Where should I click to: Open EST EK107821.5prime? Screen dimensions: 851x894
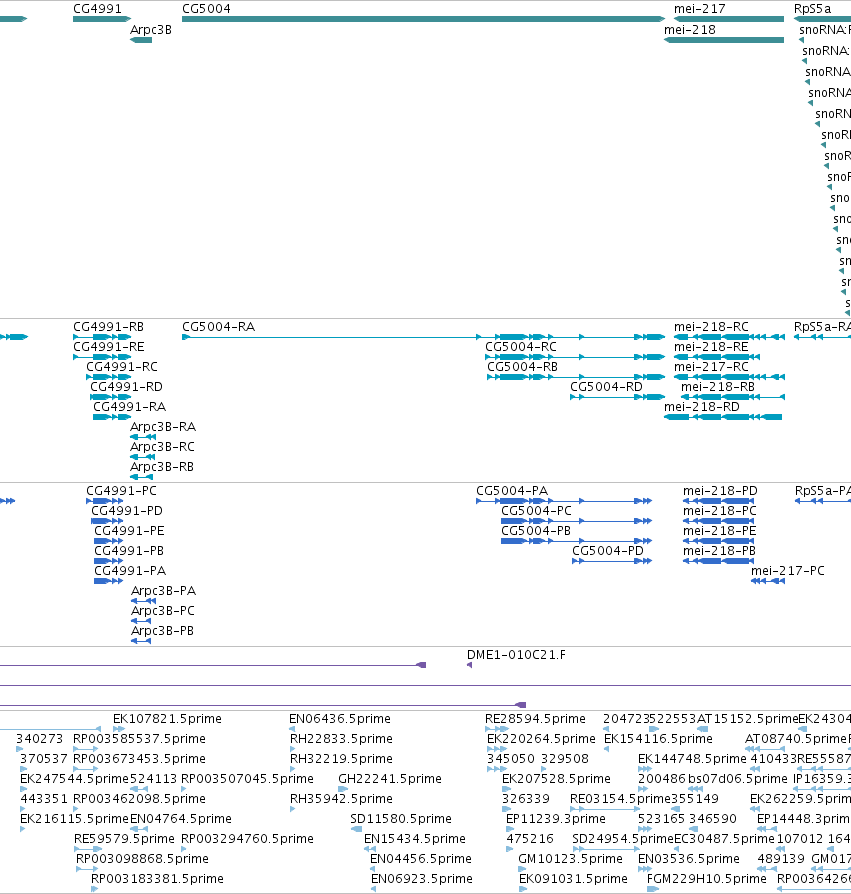[x=167, y=718]
